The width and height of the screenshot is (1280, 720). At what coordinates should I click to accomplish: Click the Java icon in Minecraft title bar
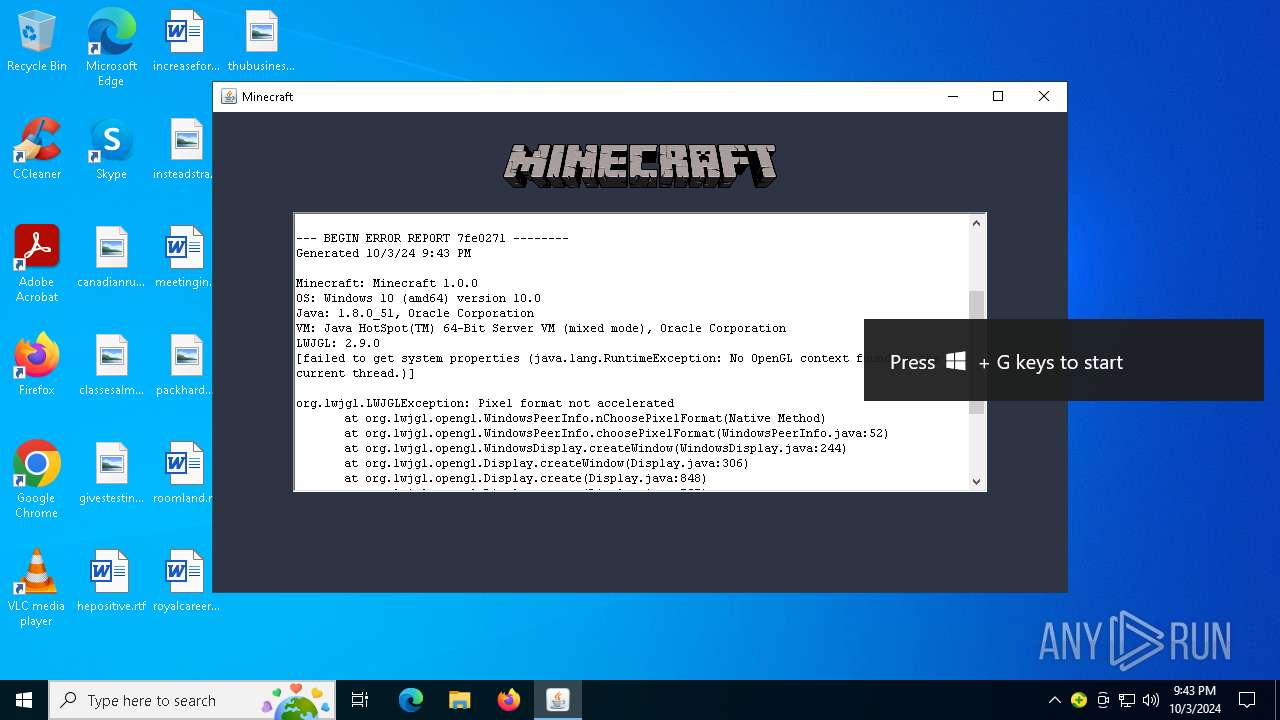229,97
